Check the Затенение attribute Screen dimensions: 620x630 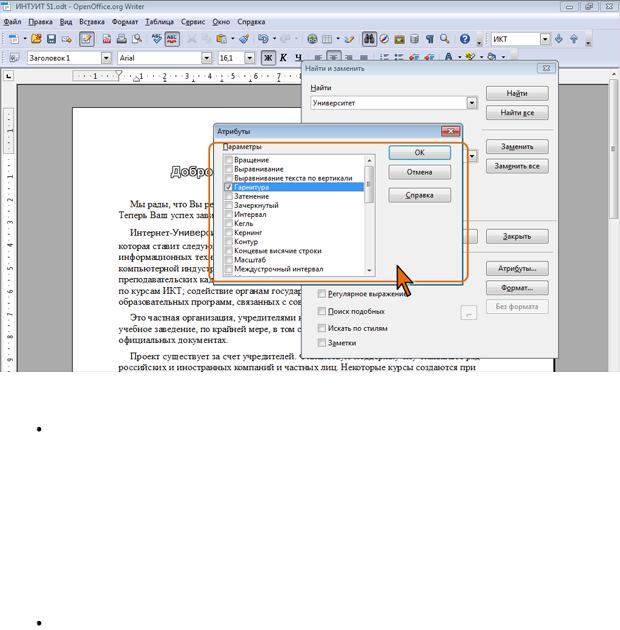[x=229, y=196]
